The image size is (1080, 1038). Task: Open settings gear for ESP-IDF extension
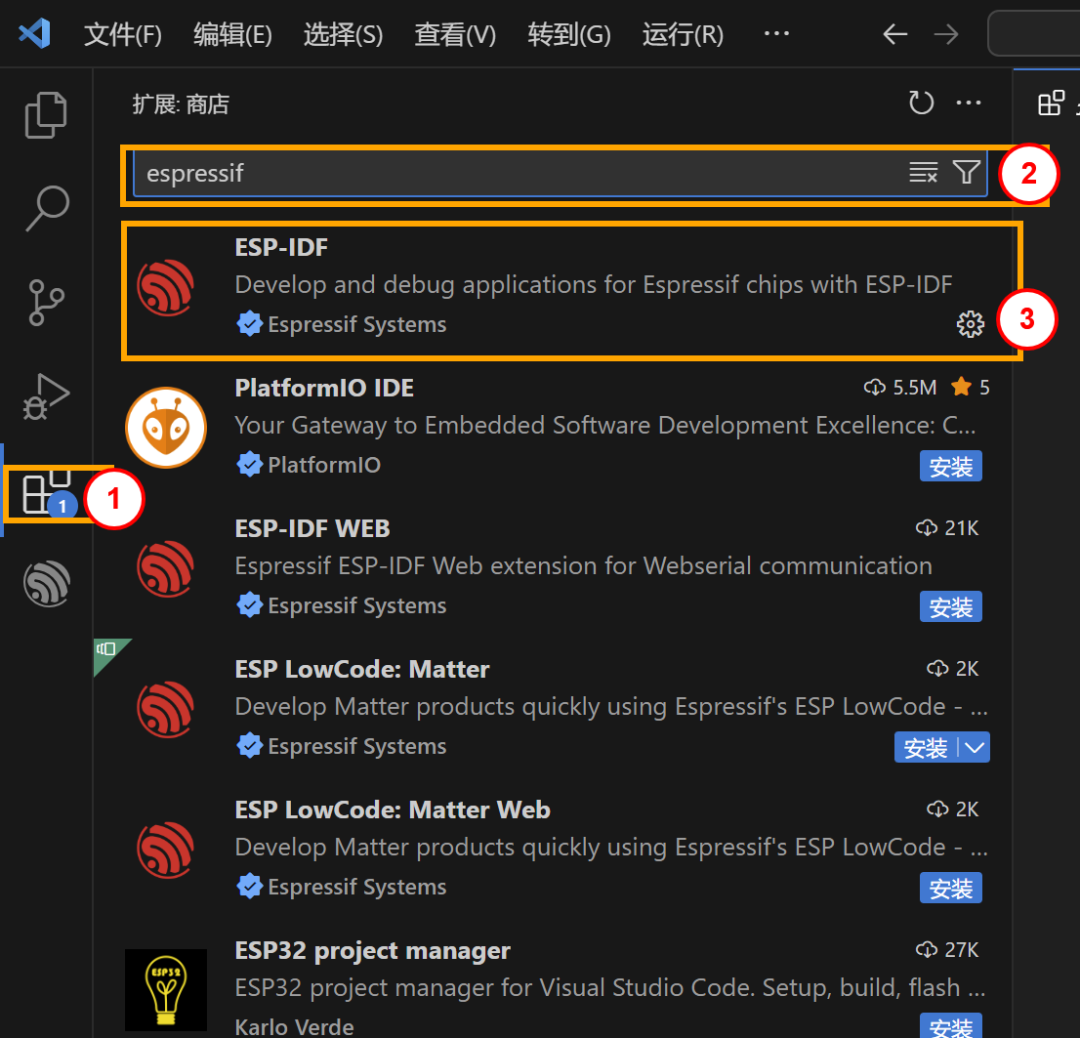coord(970,323)
